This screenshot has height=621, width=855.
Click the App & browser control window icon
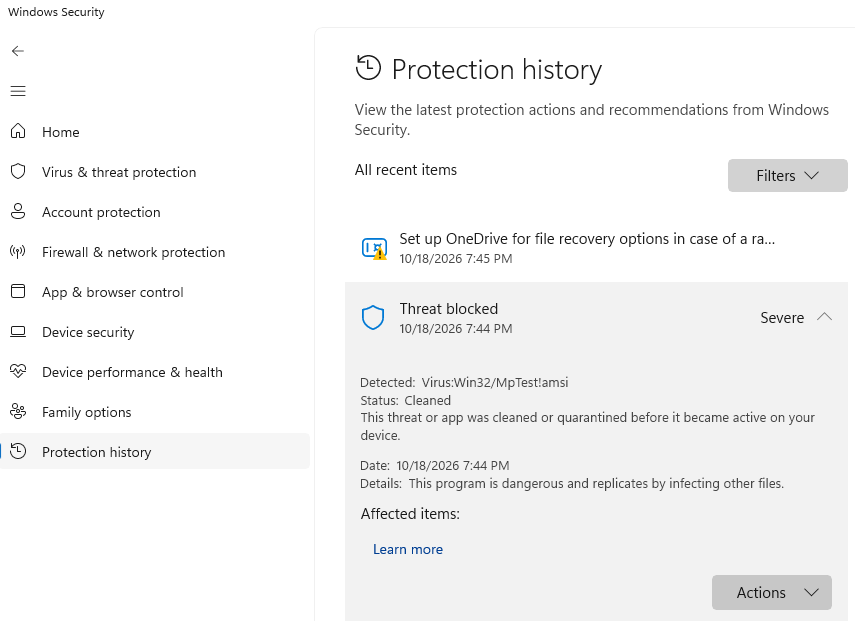pyautogui.click(x=18, y=292)
